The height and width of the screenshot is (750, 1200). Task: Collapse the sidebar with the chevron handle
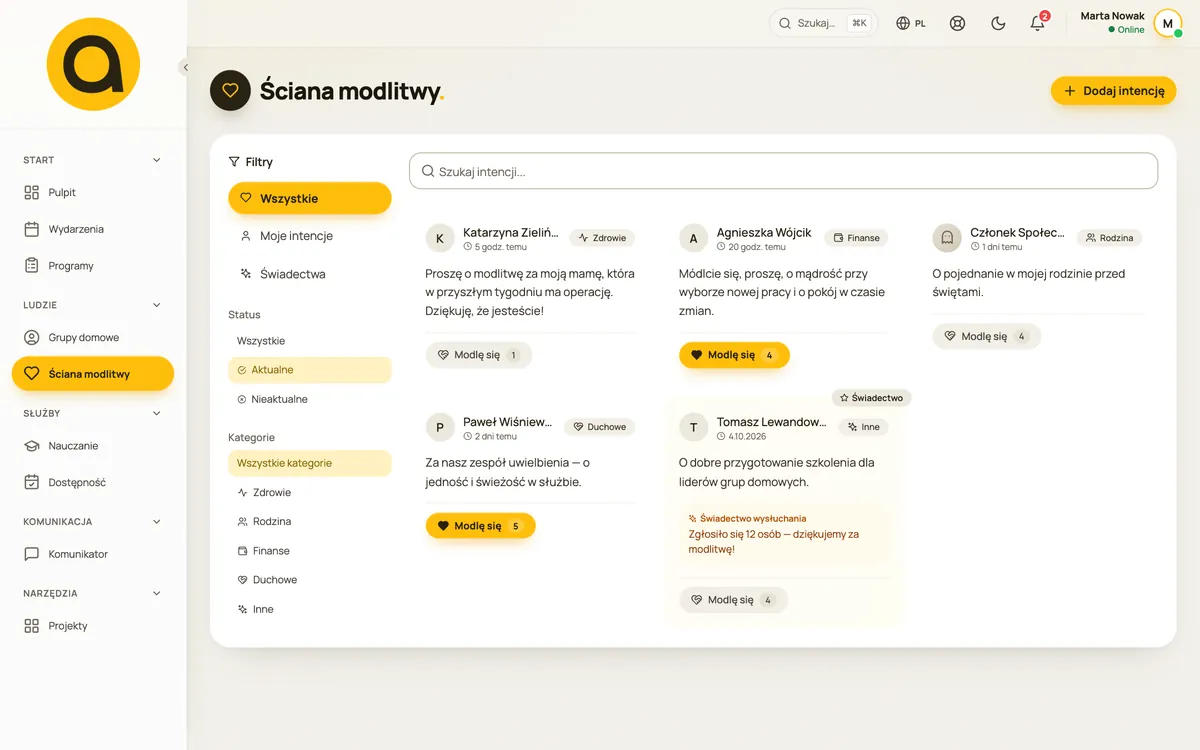185,67
